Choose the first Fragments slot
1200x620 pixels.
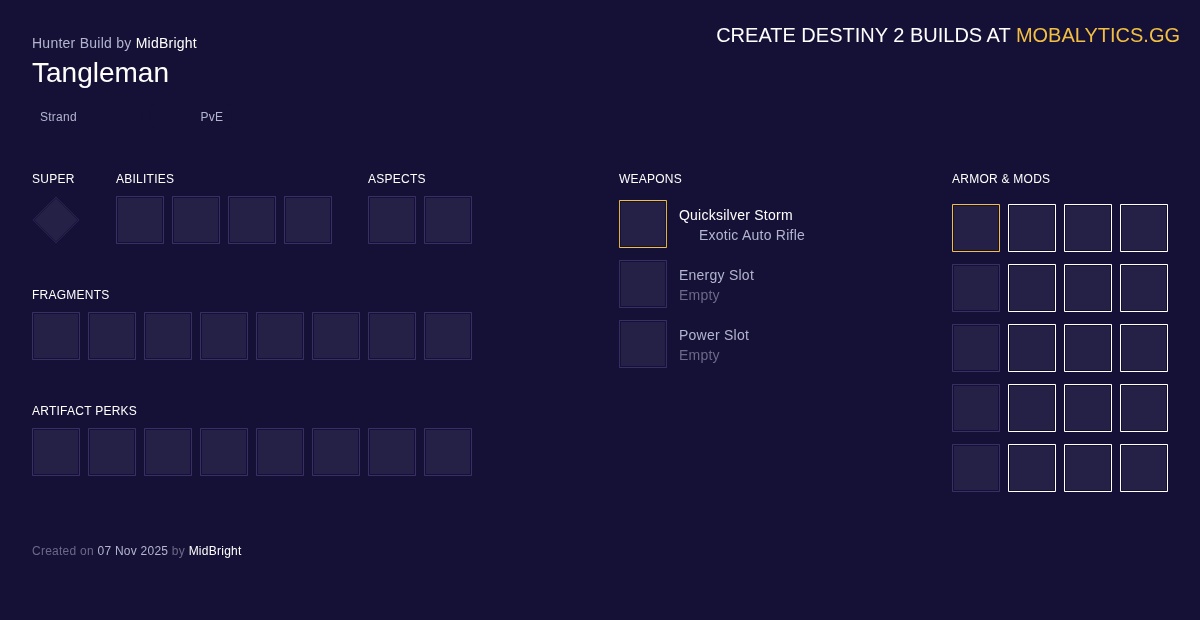tap(56, 336)
